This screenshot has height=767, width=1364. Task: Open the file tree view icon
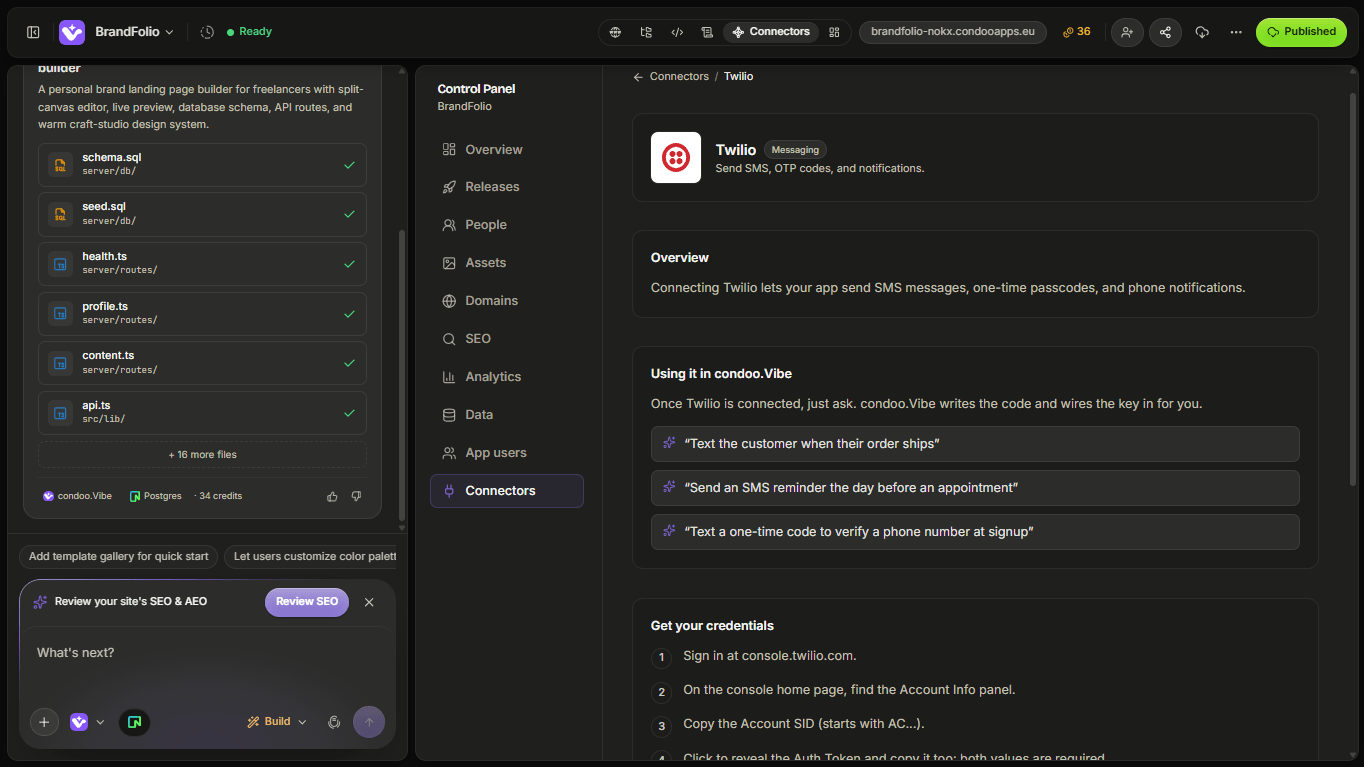(x=646, y=32)
